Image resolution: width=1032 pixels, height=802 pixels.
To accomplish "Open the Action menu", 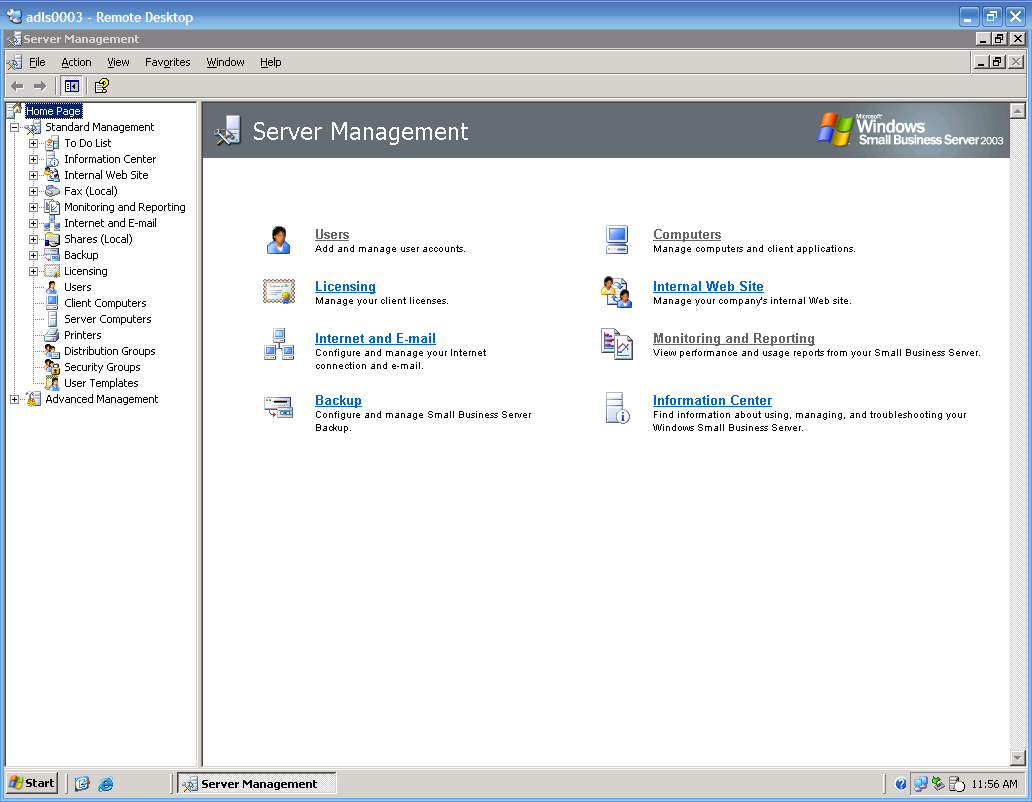I will (76, 62).
